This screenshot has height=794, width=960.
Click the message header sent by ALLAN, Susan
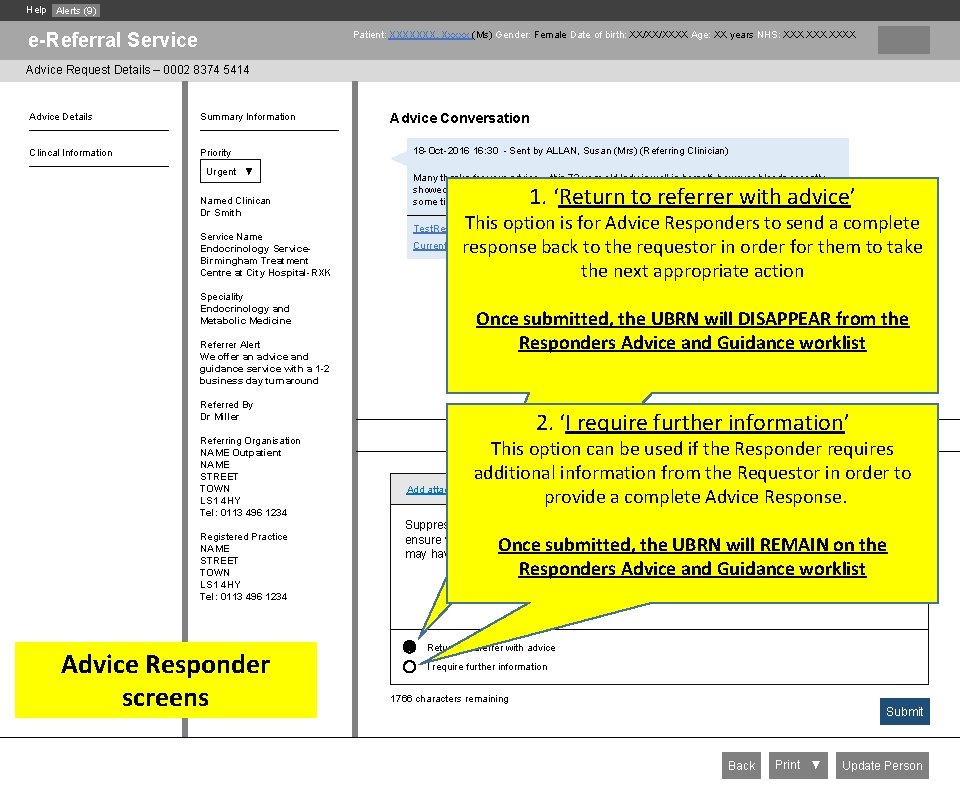point(571,151)
